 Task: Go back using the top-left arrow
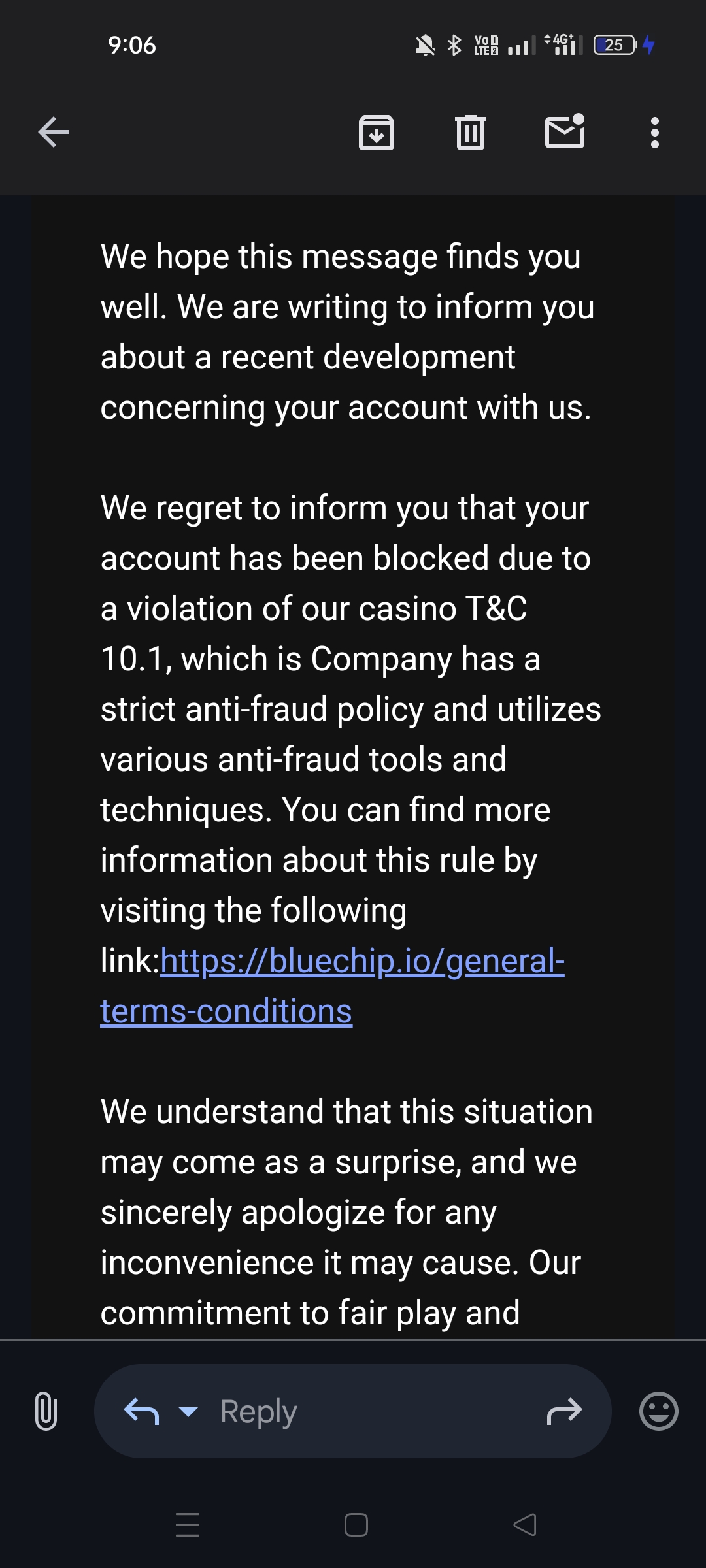(54, 133)
